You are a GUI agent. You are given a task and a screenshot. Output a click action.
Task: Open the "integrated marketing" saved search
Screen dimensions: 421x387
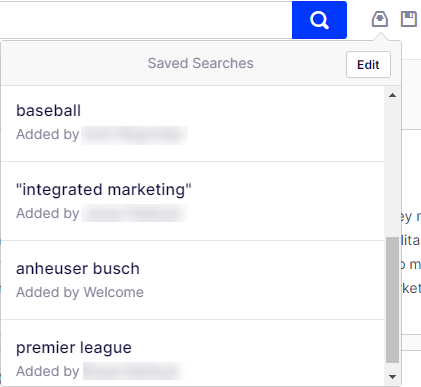pos(193,201)
